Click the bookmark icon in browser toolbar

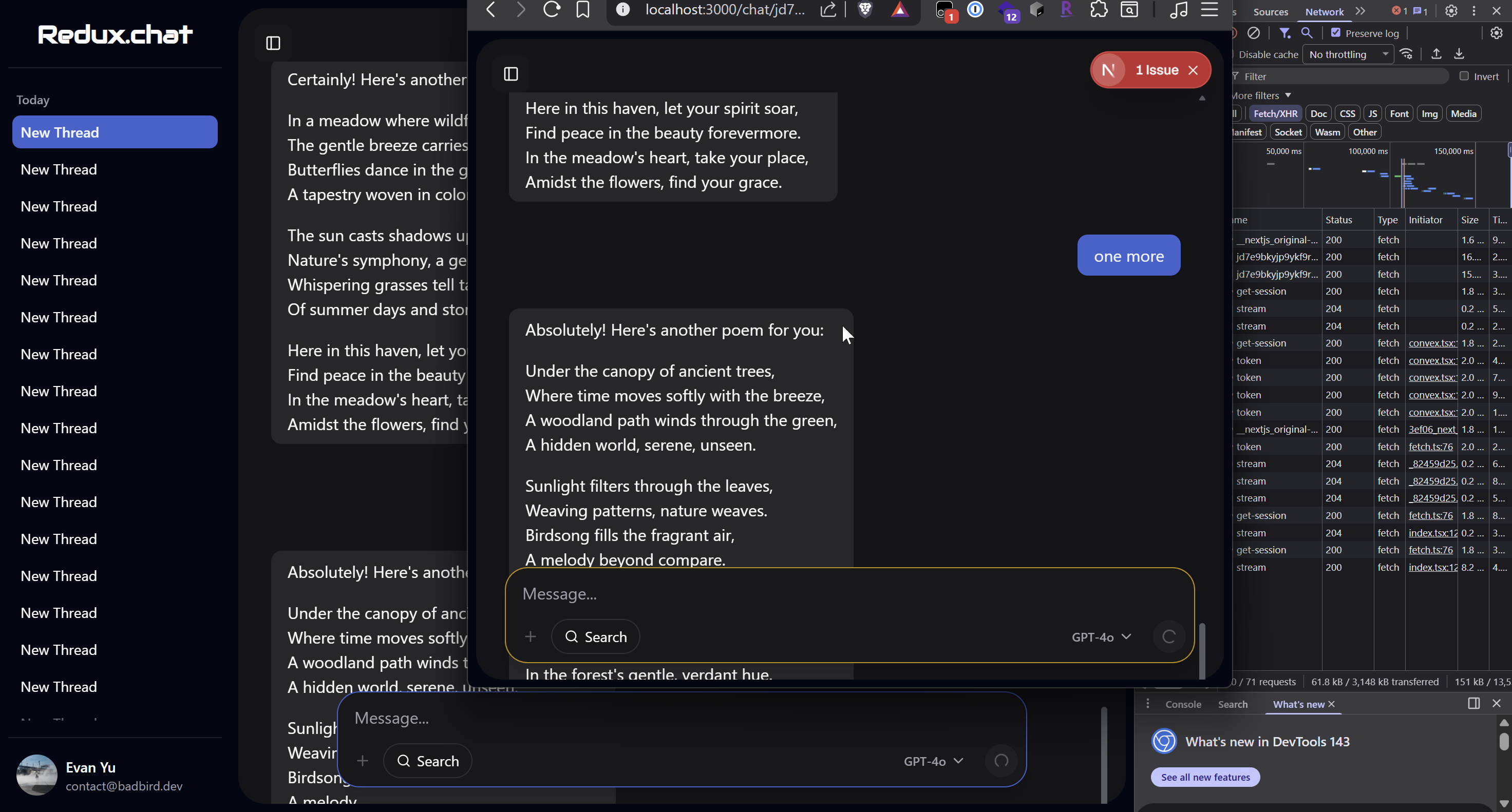(582, 9)
